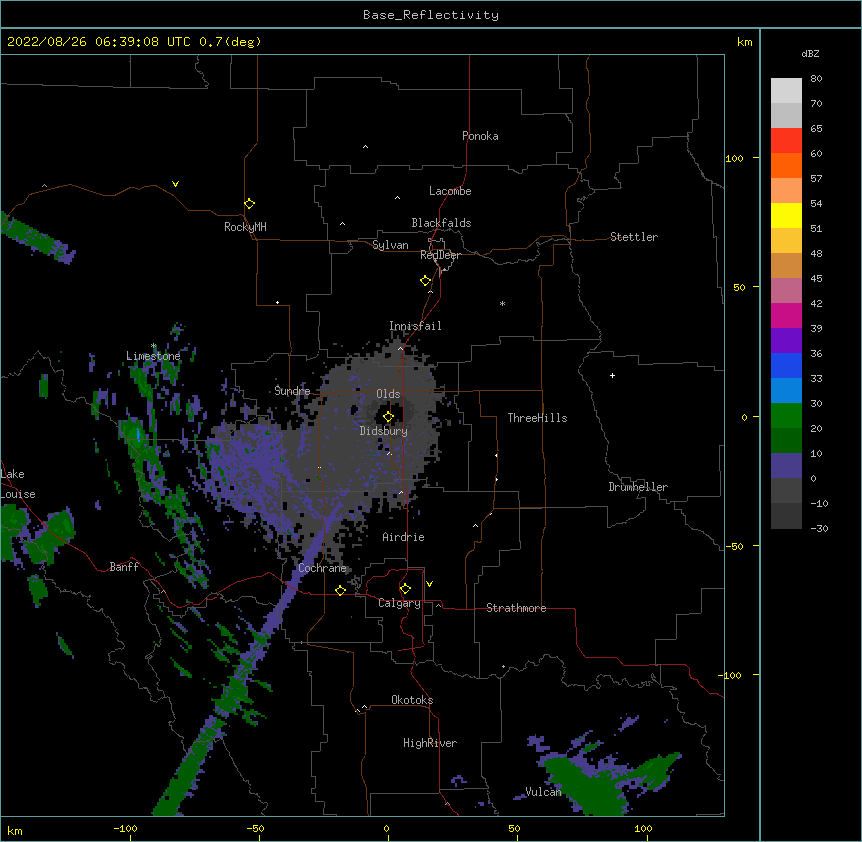Pick the light gray swatch between 80 and 70
Viewport: 862px width, 842px height.
click(x=786, y=91)
